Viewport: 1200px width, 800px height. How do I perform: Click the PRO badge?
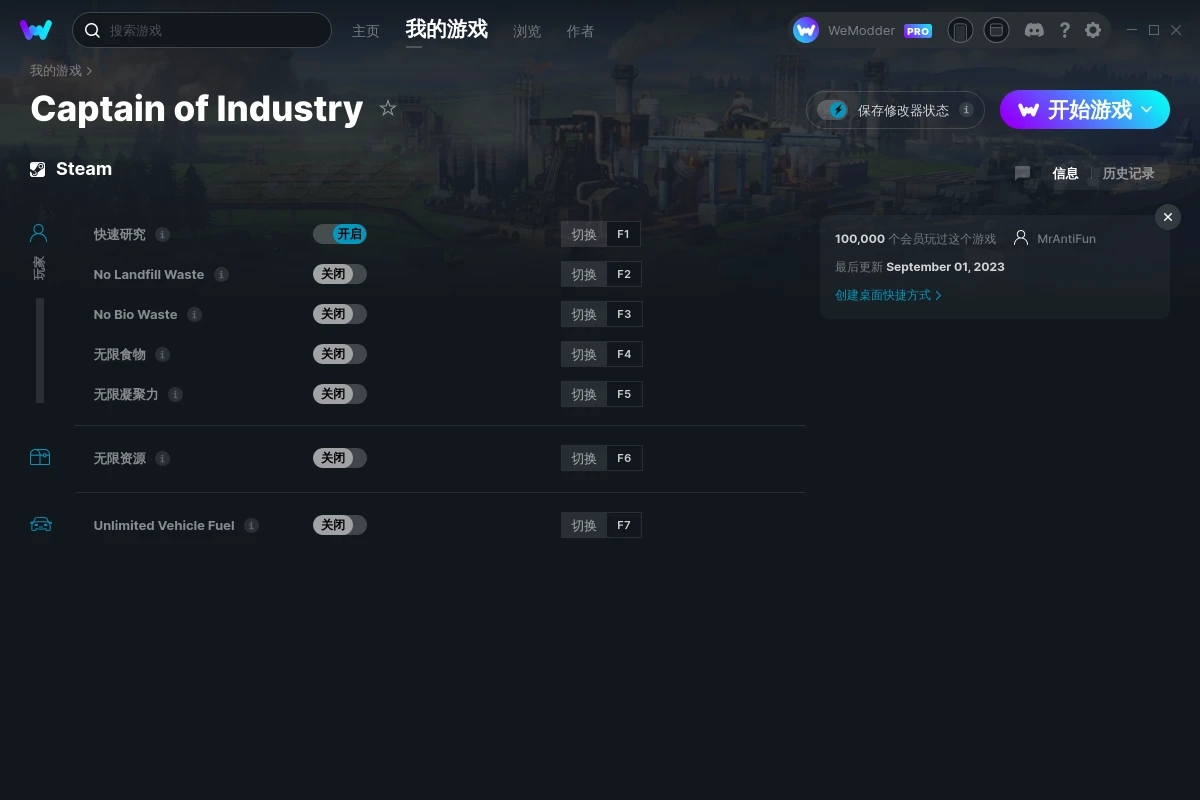coord(918,31)
